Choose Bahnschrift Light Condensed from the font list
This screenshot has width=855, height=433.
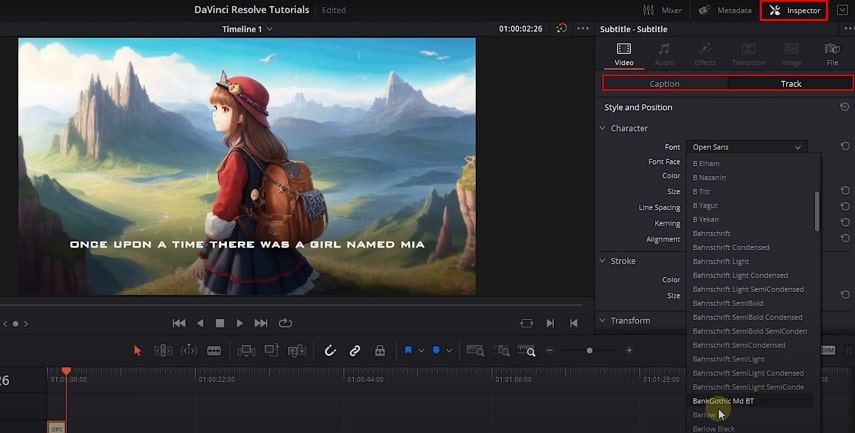coord(740,275)
